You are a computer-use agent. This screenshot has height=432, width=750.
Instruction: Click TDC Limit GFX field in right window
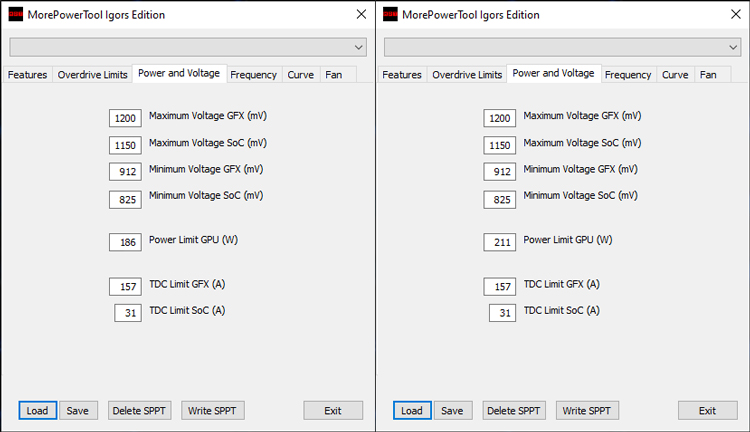click(x=500, y=287)
